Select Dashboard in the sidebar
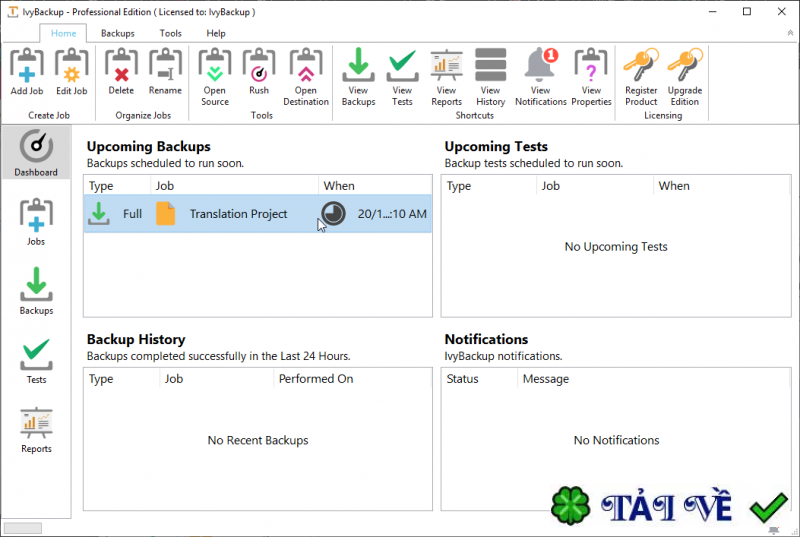Screen dimensions: 800x537 [x=36, y=152]
